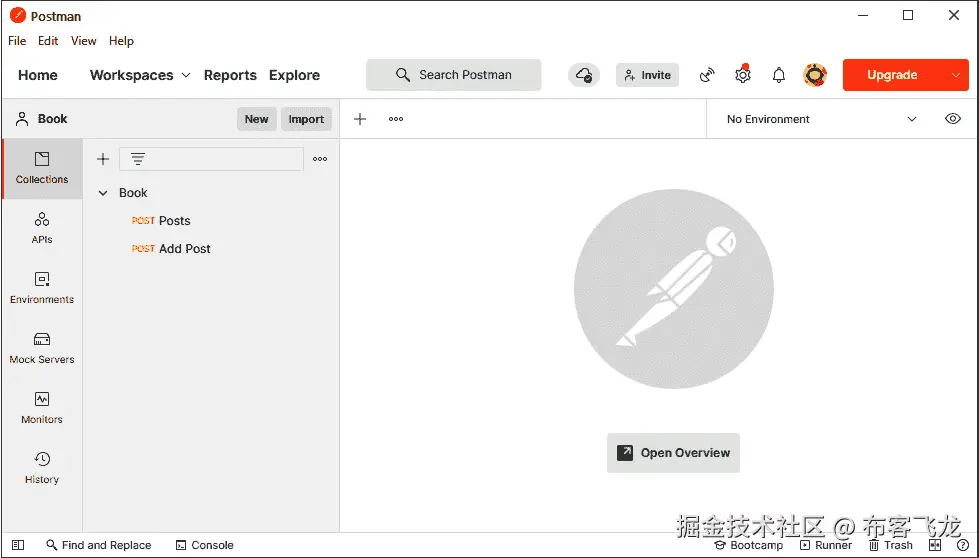The height and width of the screenshot is (558, 979).
Task: Open the help question mark icon
Action: 963,545
